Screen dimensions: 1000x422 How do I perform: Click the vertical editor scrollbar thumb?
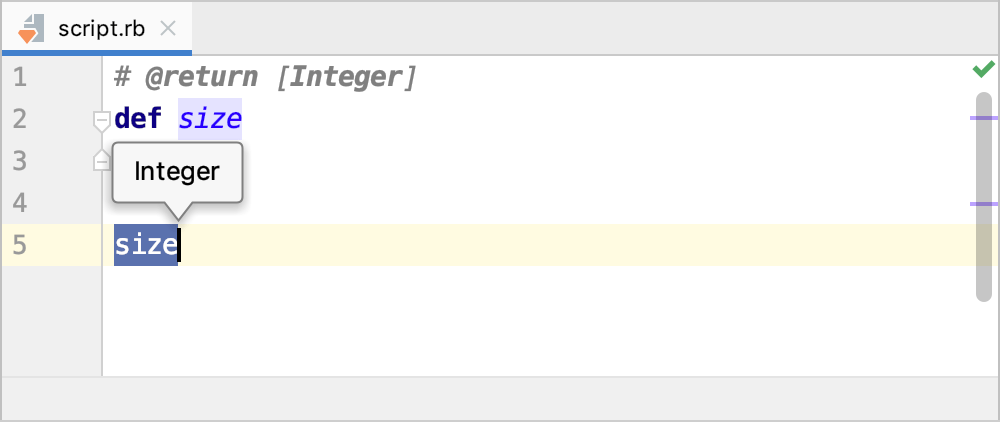point(984,195)
